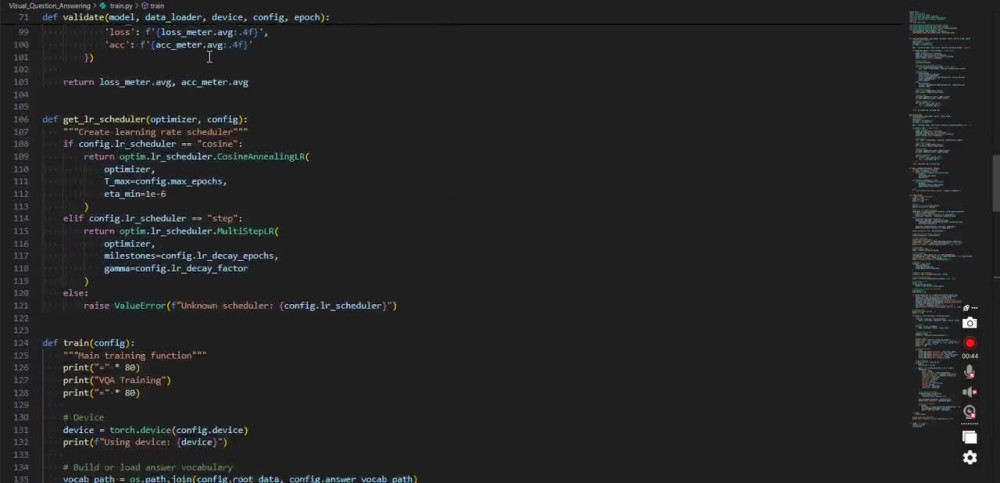The image size is (1000, 483).
Task: Toggle the disabled webcam icon
Action: (969, 412)
